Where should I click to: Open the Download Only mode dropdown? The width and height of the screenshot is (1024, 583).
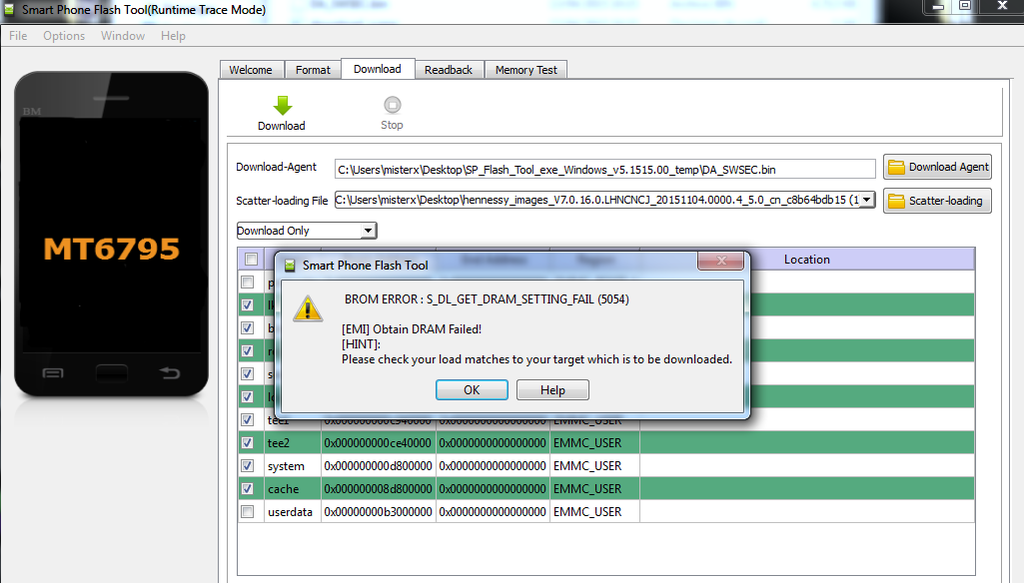[368, 231]
